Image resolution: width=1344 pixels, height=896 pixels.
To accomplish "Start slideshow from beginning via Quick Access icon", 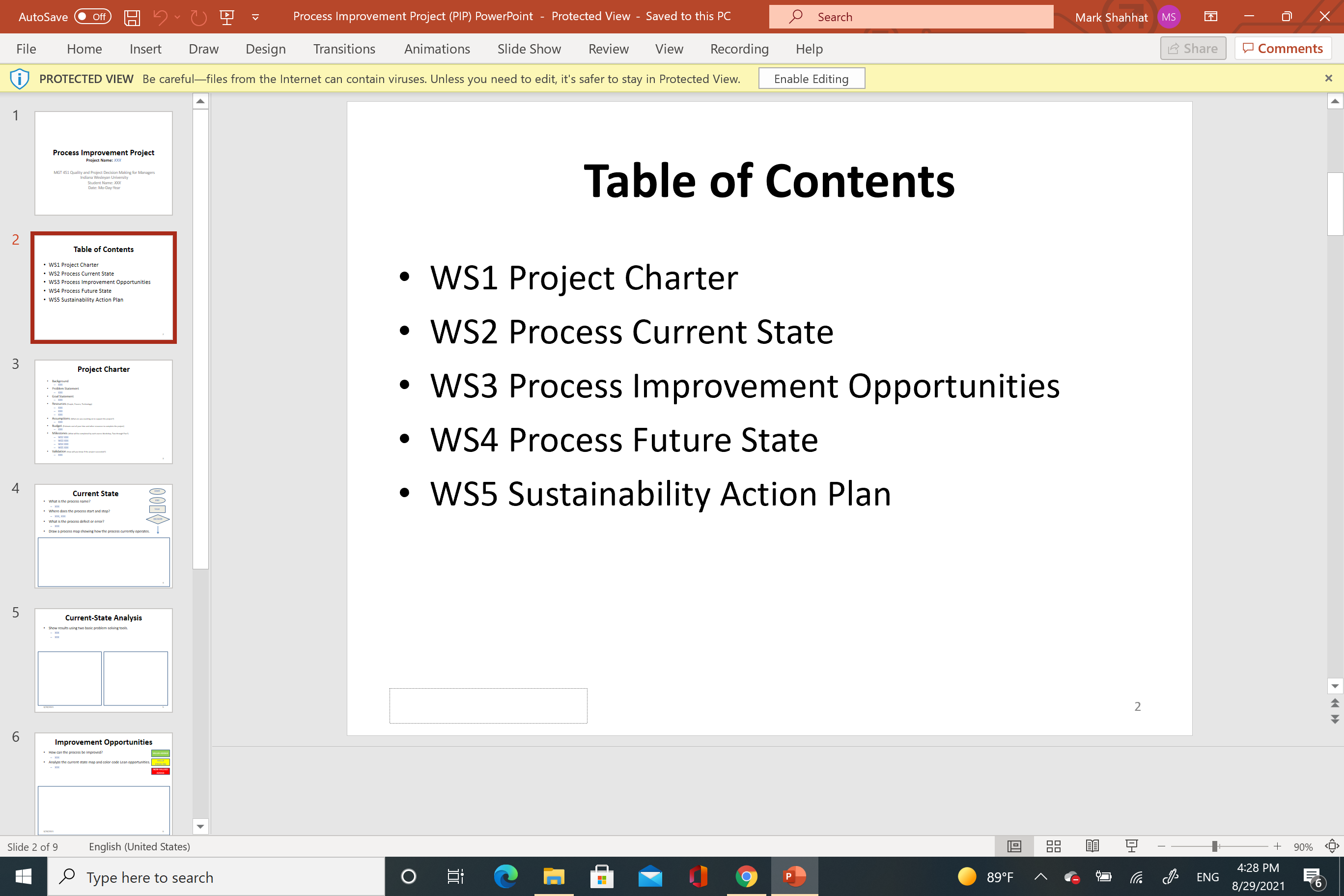I will (227, 17).
